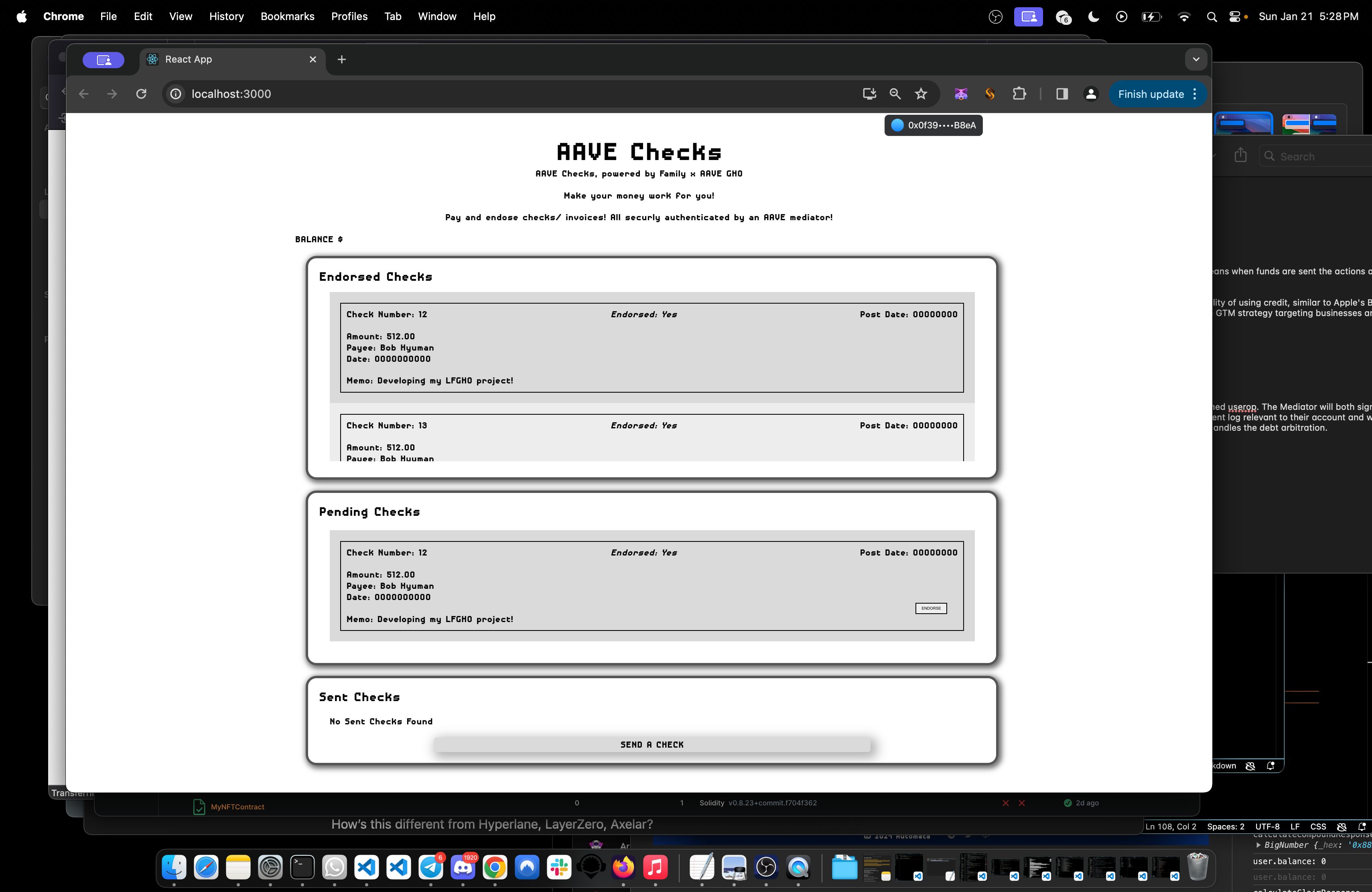Select the React App tab
The height and width of the screenshot is (892, 1372).
click(x=232, y=59)
